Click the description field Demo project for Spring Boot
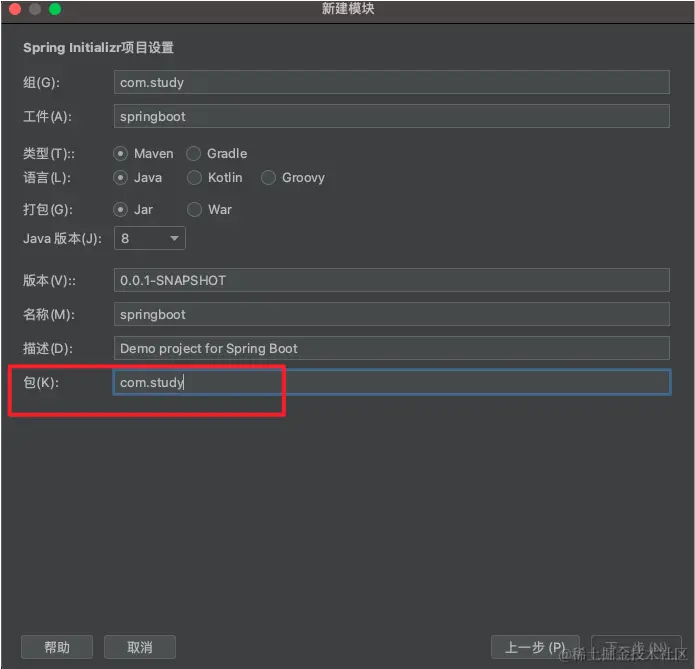The image size is (695, 669). [392, 348]
